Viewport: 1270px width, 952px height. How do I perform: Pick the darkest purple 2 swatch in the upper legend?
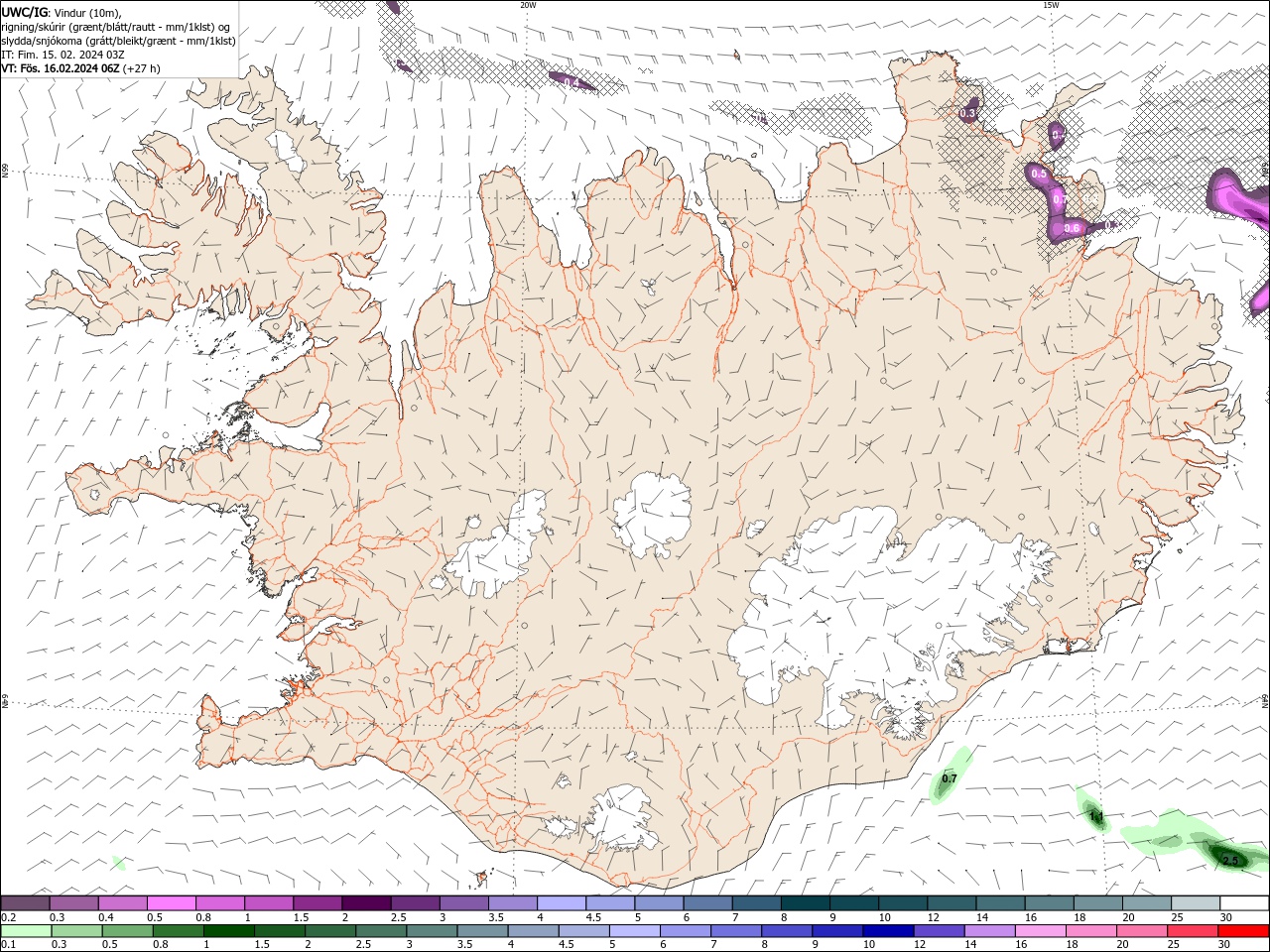366,903
